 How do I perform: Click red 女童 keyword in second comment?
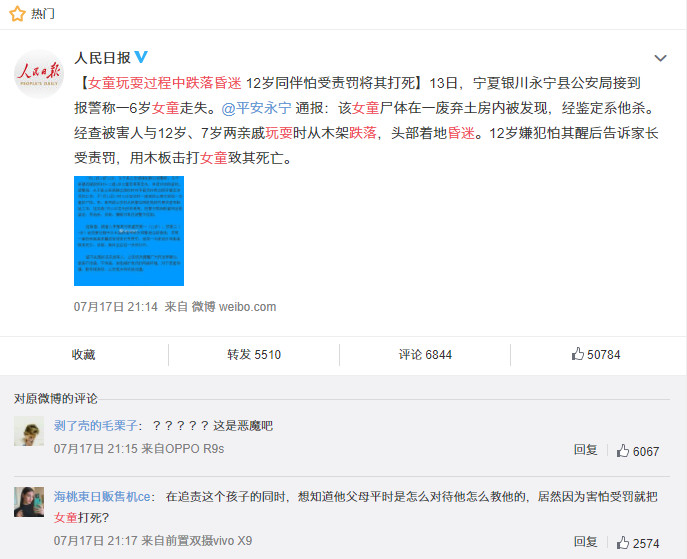(66, 518)
